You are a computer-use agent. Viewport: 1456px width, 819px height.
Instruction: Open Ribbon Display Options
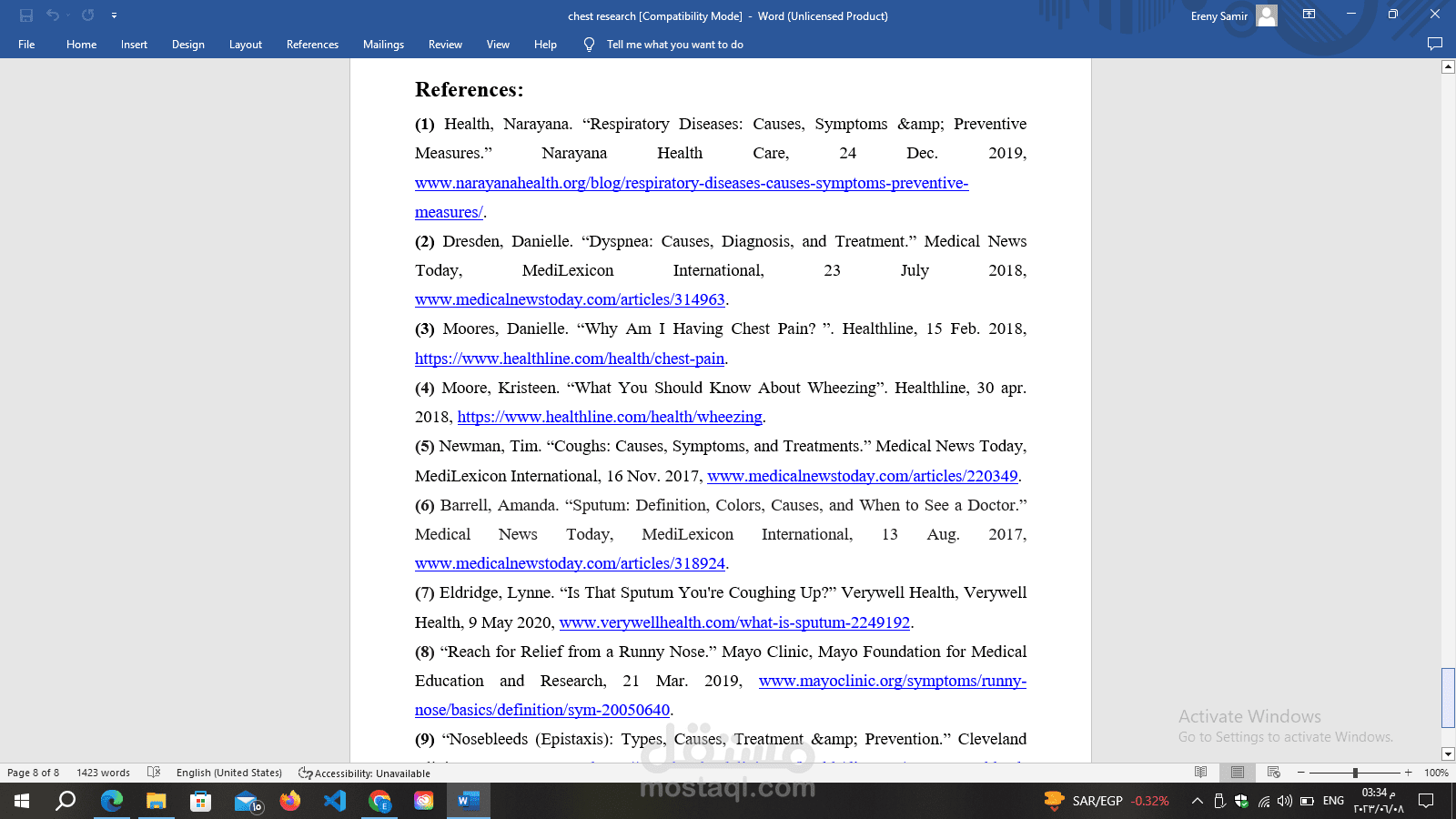tap(1309, 15)
